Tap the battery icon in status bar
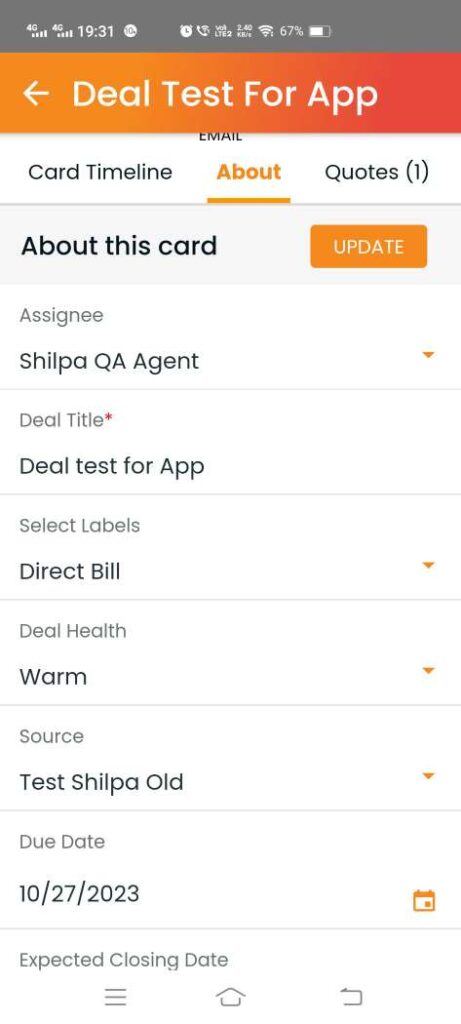Image resolution: width=461 pixels, height=1024 pixels. 321,31
